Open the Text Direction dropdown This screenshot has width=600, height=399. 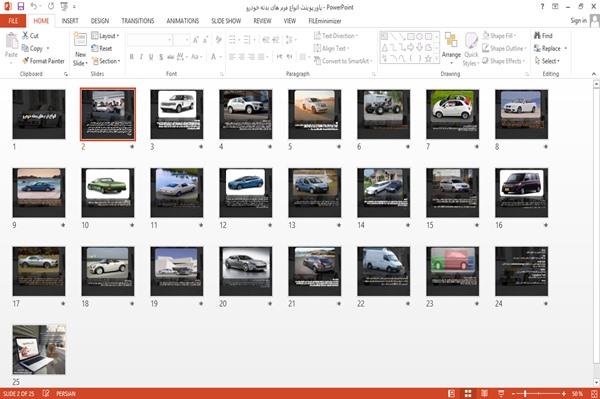point(336,36)
